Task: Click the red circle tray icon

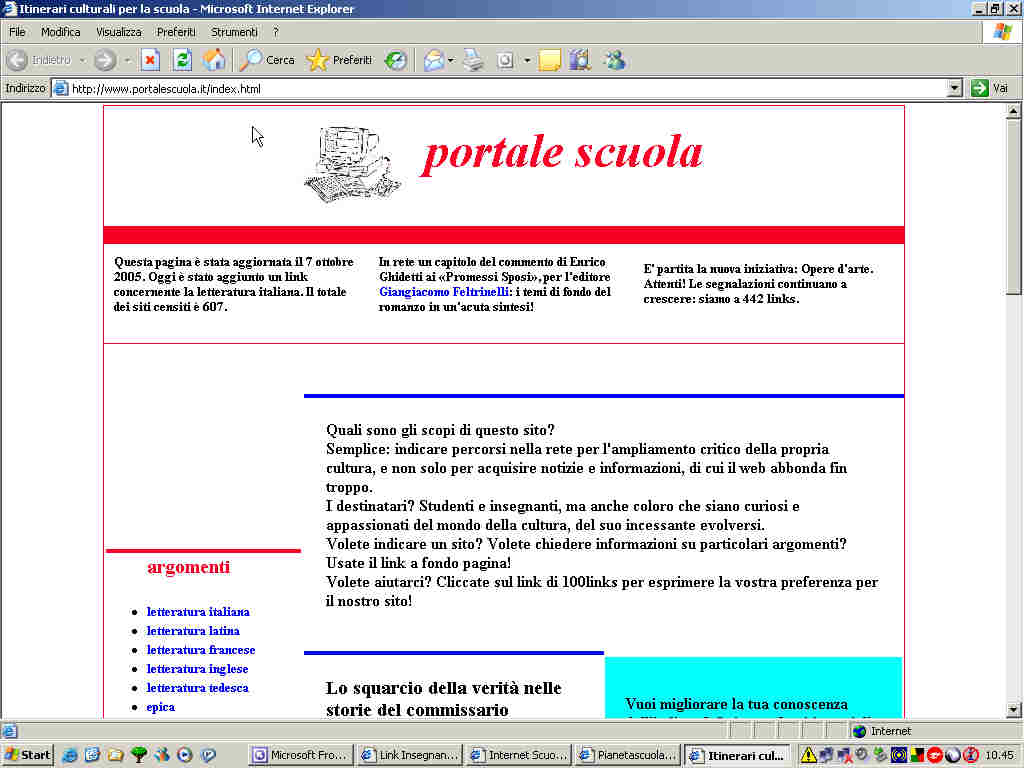Action: (x=935, y=755)
